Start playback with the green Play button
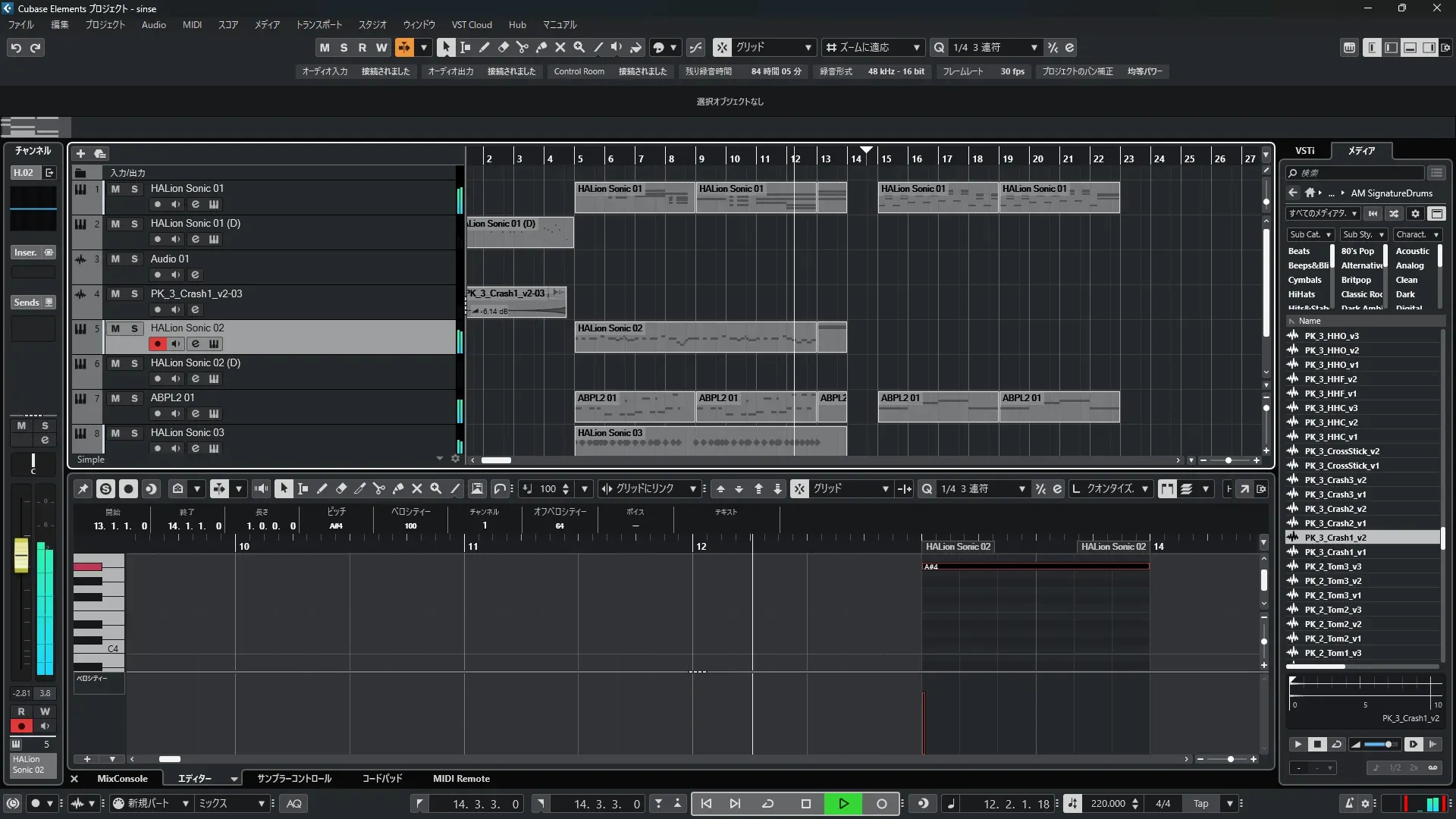The height and width of the screenshot is (819, 1456). tap(843, 804)
